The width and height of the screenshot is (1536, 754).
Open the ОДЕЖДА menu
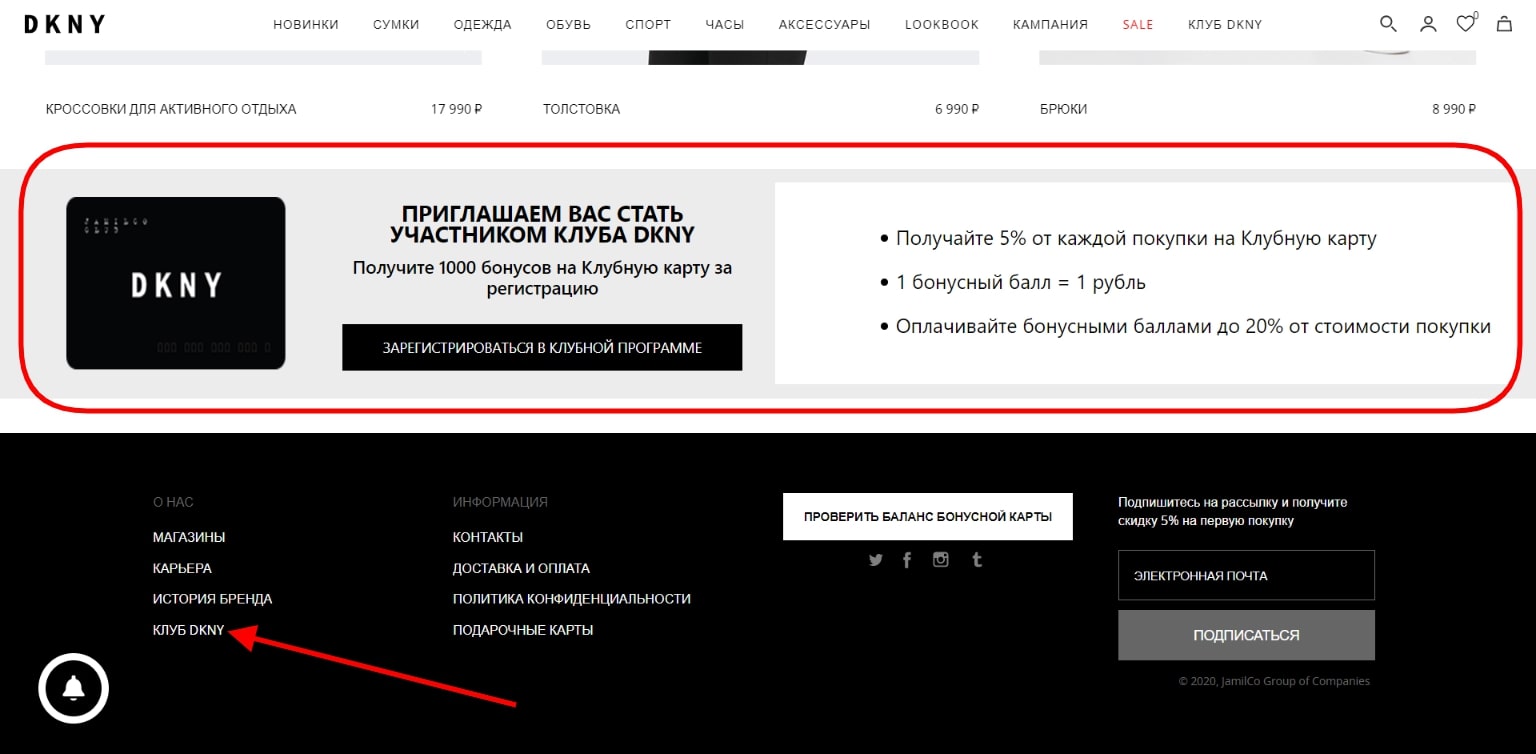[482, 25]
